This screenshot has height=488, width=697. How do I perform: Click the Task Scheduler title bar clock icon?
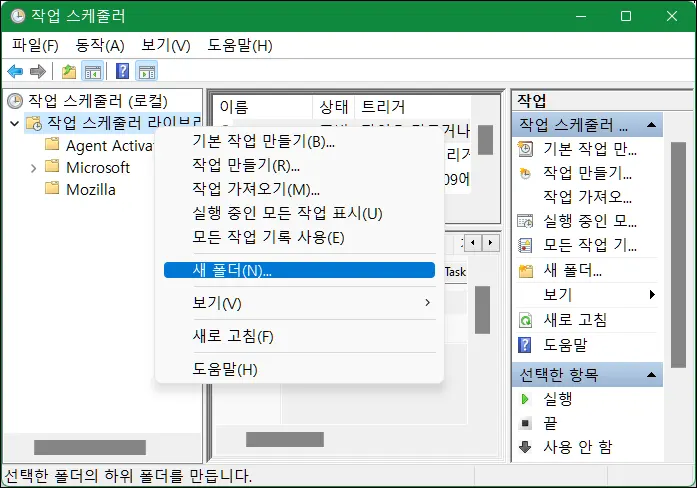tap(18, 16)
